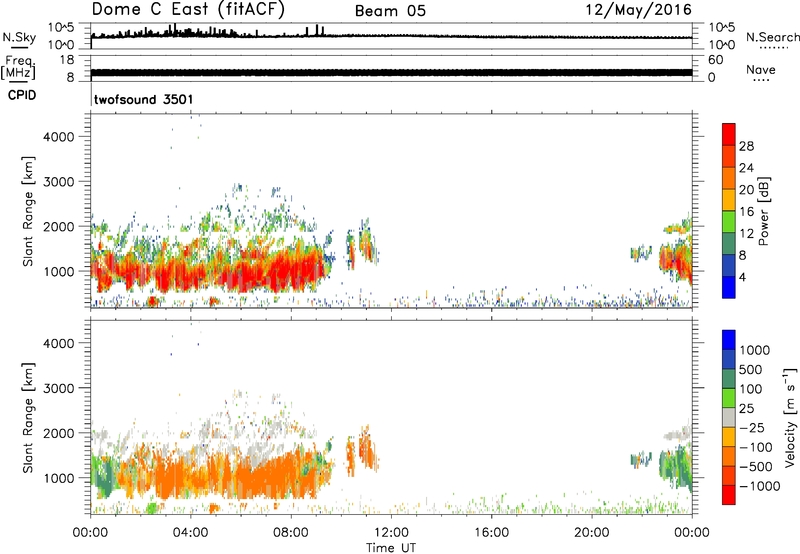Click the 'twofsound 3501' text
The height and width of the screenshot is (554, 800).
click(143, 99)
